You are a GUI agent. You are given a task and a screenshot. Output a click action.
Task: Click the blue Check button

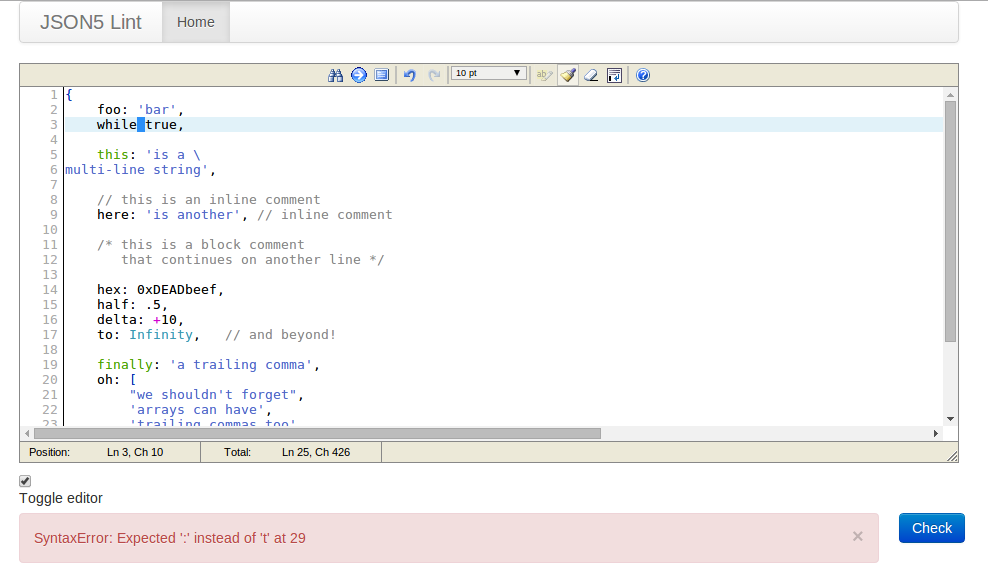pos(931,528)
